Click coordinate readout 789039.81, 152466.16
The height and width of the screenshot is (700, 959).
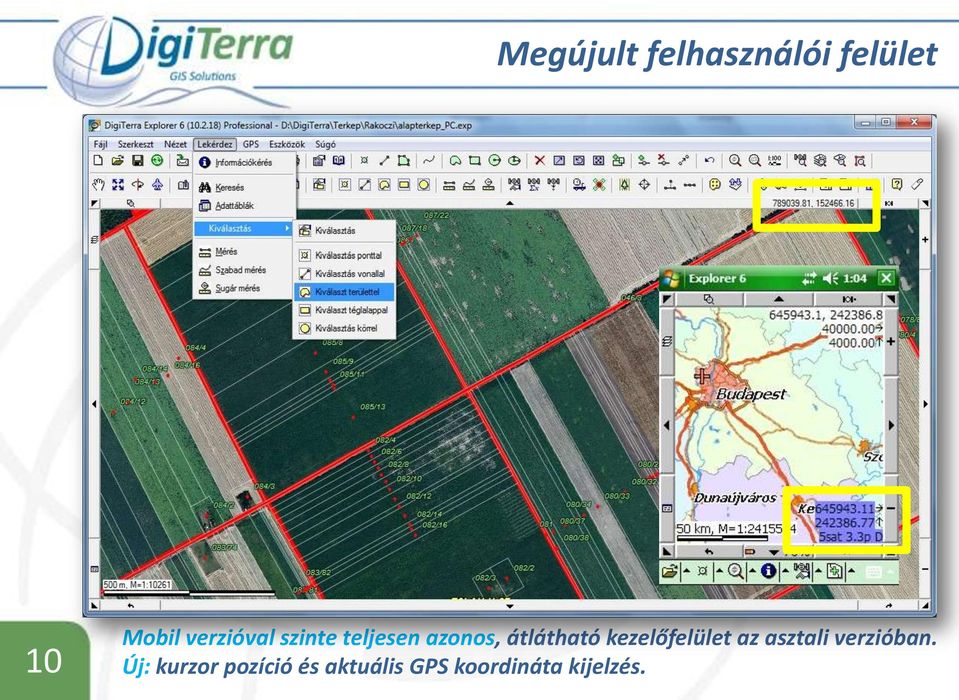[x=813, y=203]
